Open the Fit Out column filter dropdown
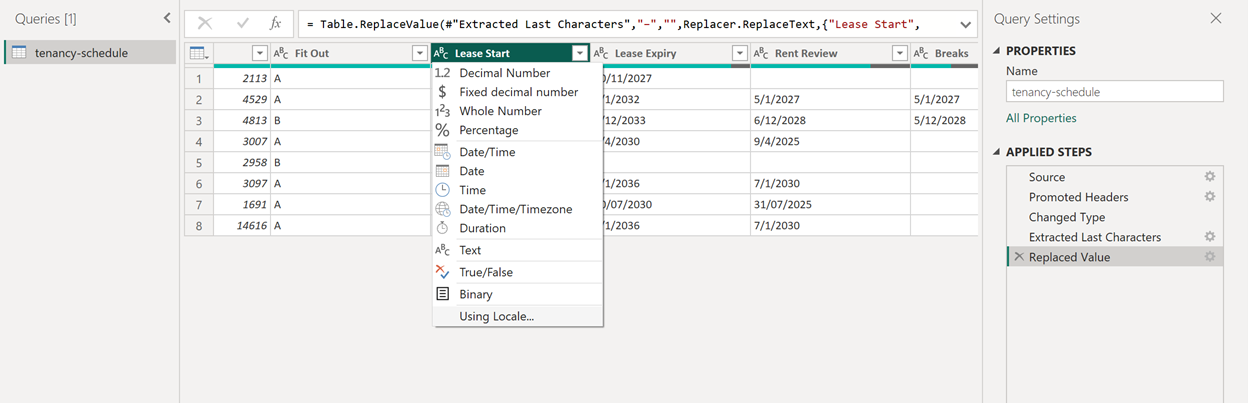The height and width of the screenshot is (403, 1248). click(x=419, y=53)
